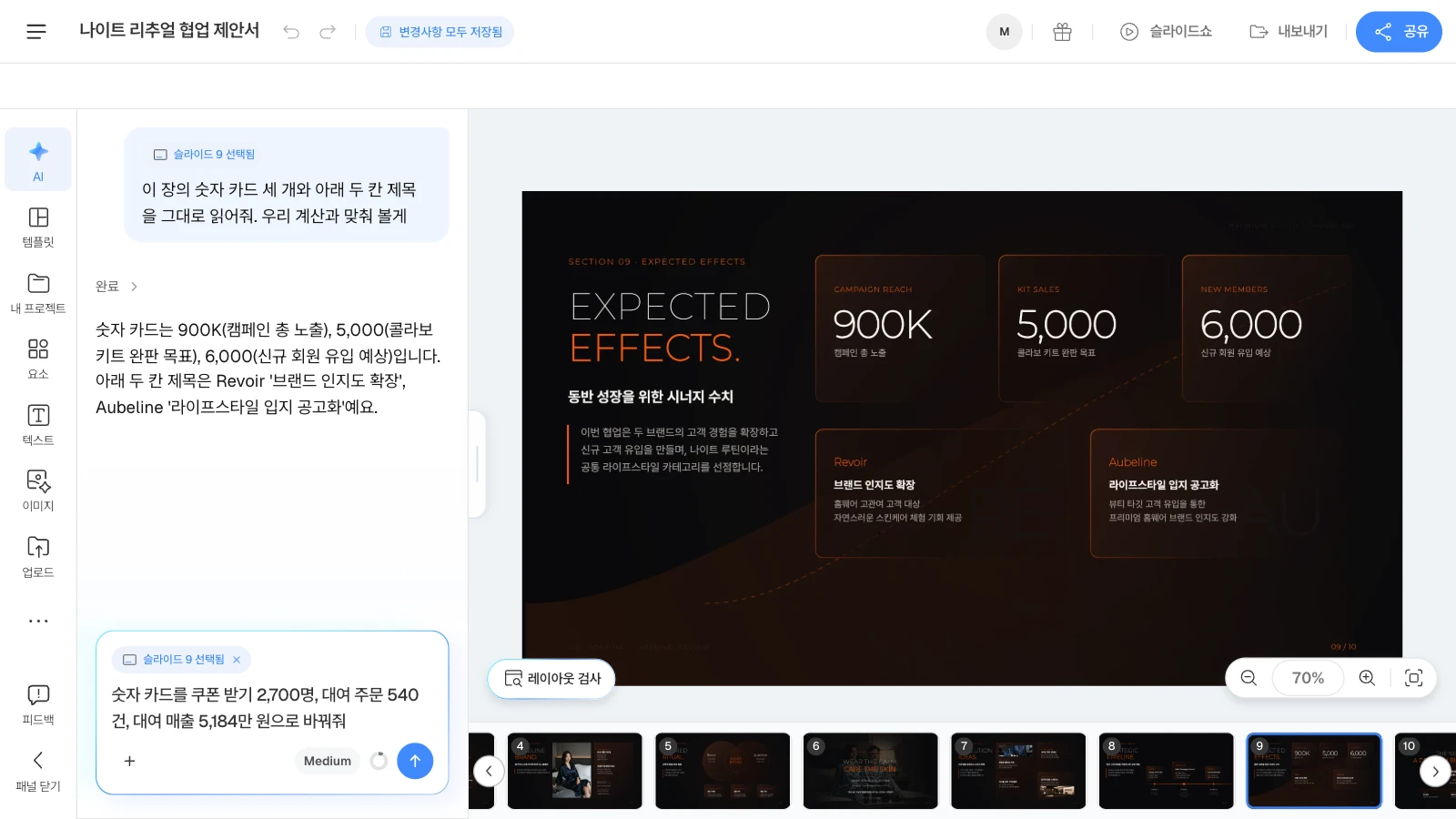Start the 슬라이드쇼 slideshow
This screenshot has height=819, width=1456.
tap(1166, 32)
